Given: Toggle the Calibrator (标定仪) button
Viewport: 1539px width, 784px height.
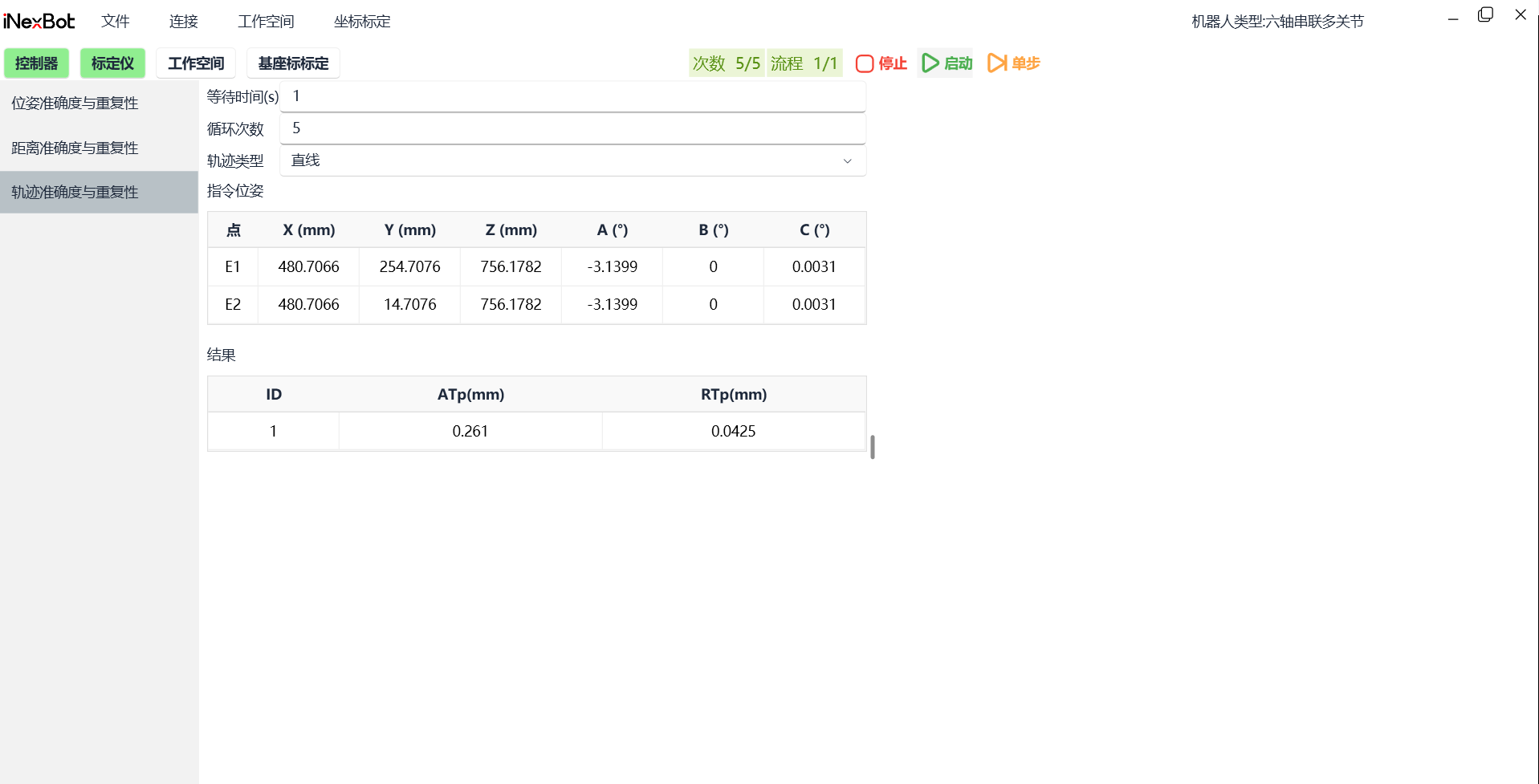Looking at the screenshot, I should (112, 63).
